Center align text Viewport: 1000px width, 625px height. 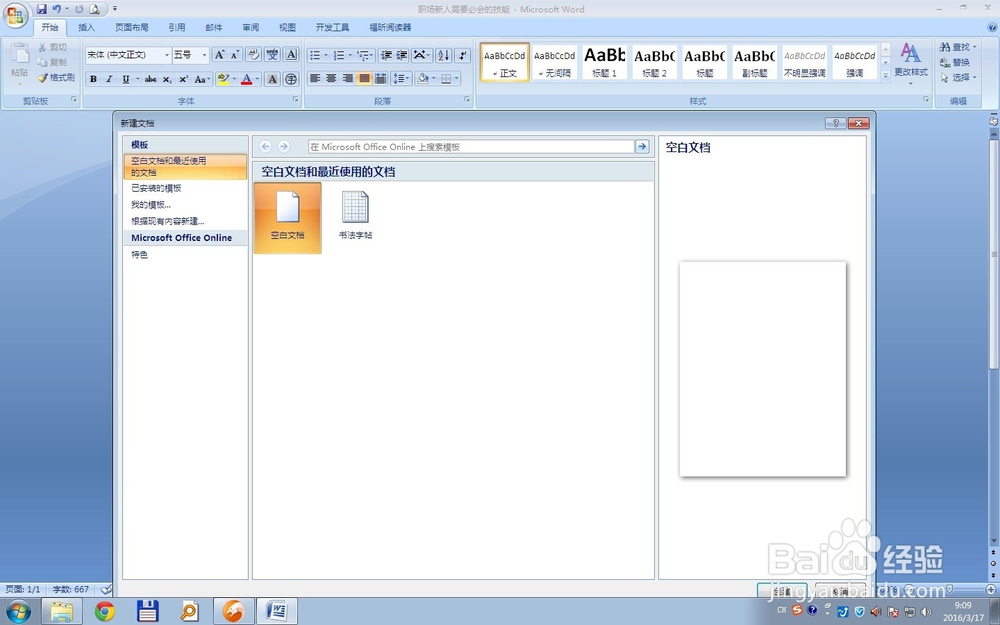(331, 78)
